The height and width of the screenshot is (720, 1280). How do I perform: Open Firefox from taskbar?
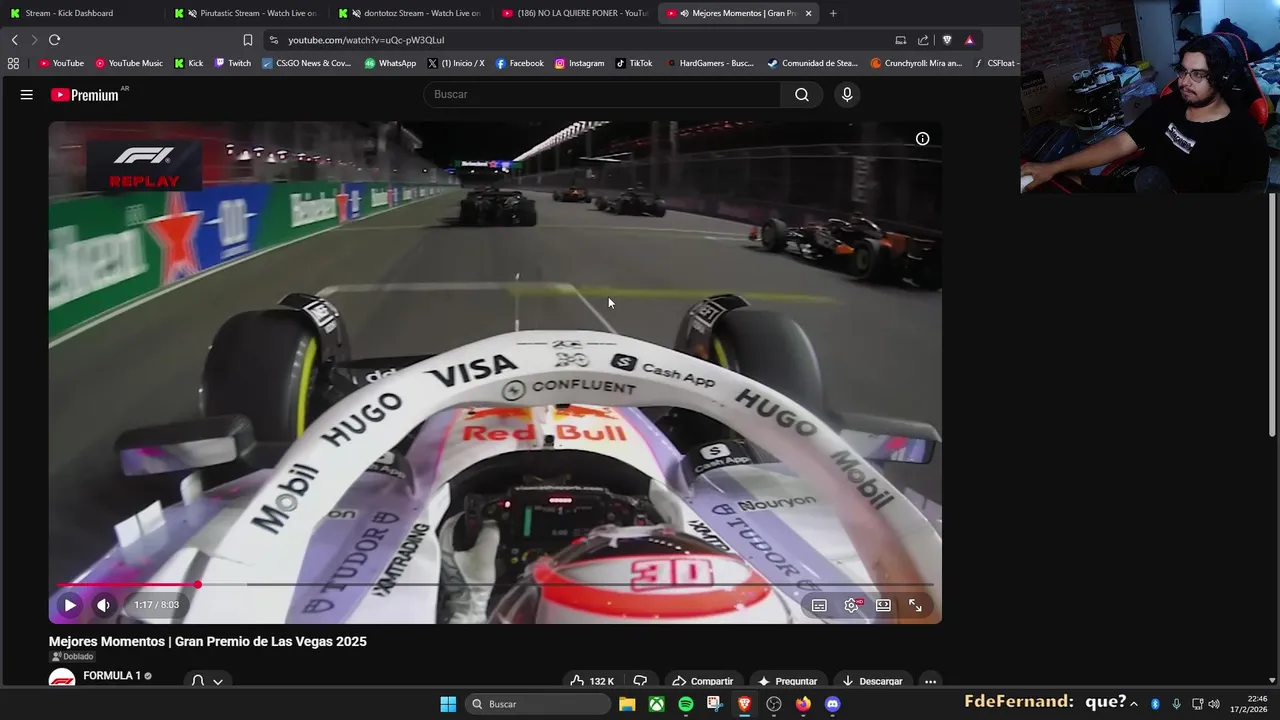pos(803,704)
